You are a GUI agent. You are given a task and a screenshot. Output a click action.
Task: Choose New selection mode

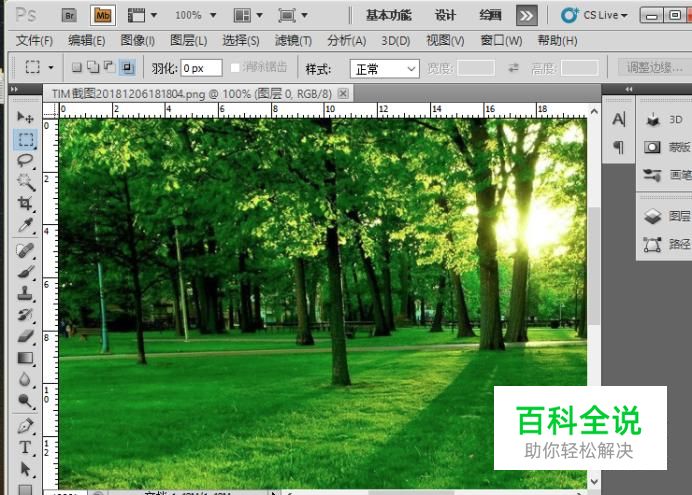77,67
